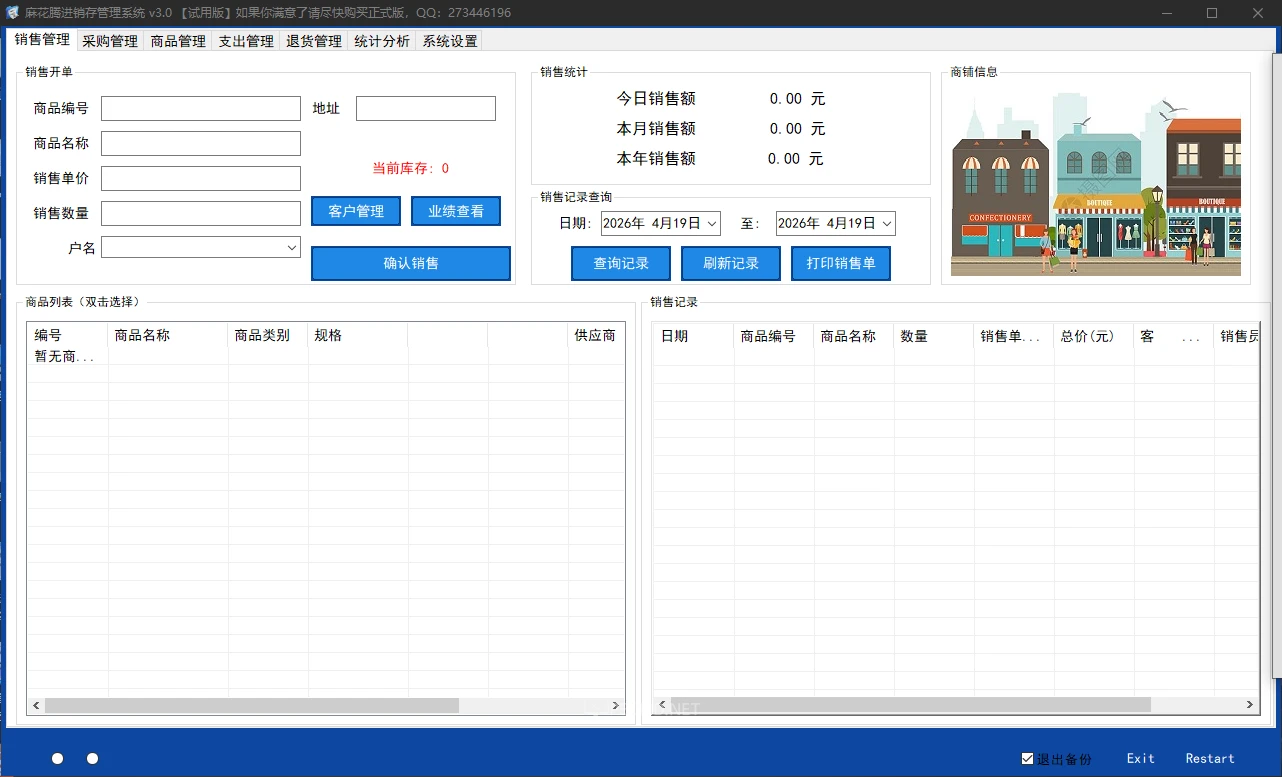The image size is (1282, 777).
Task: Select the first white circle indicator bottom left
Action: point(57,758)
